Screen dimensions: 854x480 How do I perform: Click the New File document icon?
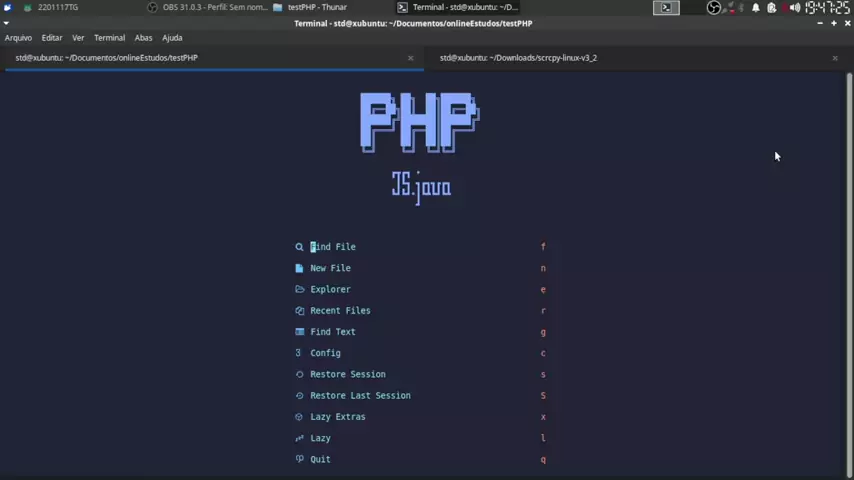pyautogui.click(x=299, y=268)
